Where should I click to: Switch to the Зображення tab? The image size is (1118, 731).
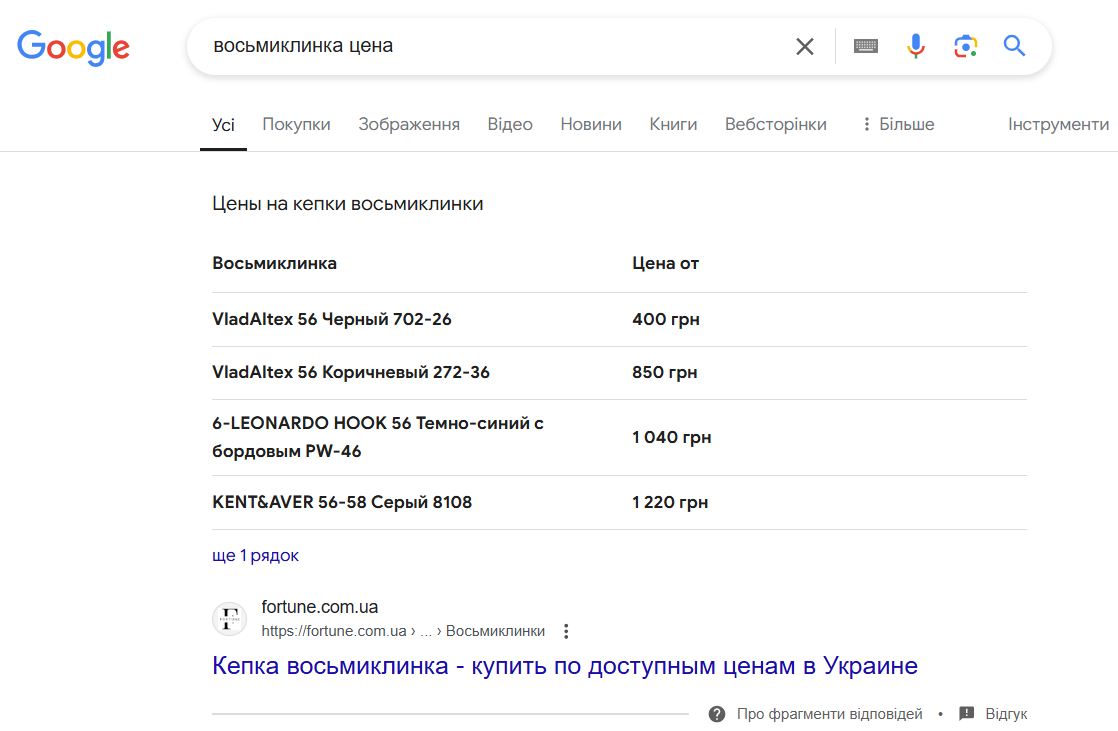click(x=410, y=123)
